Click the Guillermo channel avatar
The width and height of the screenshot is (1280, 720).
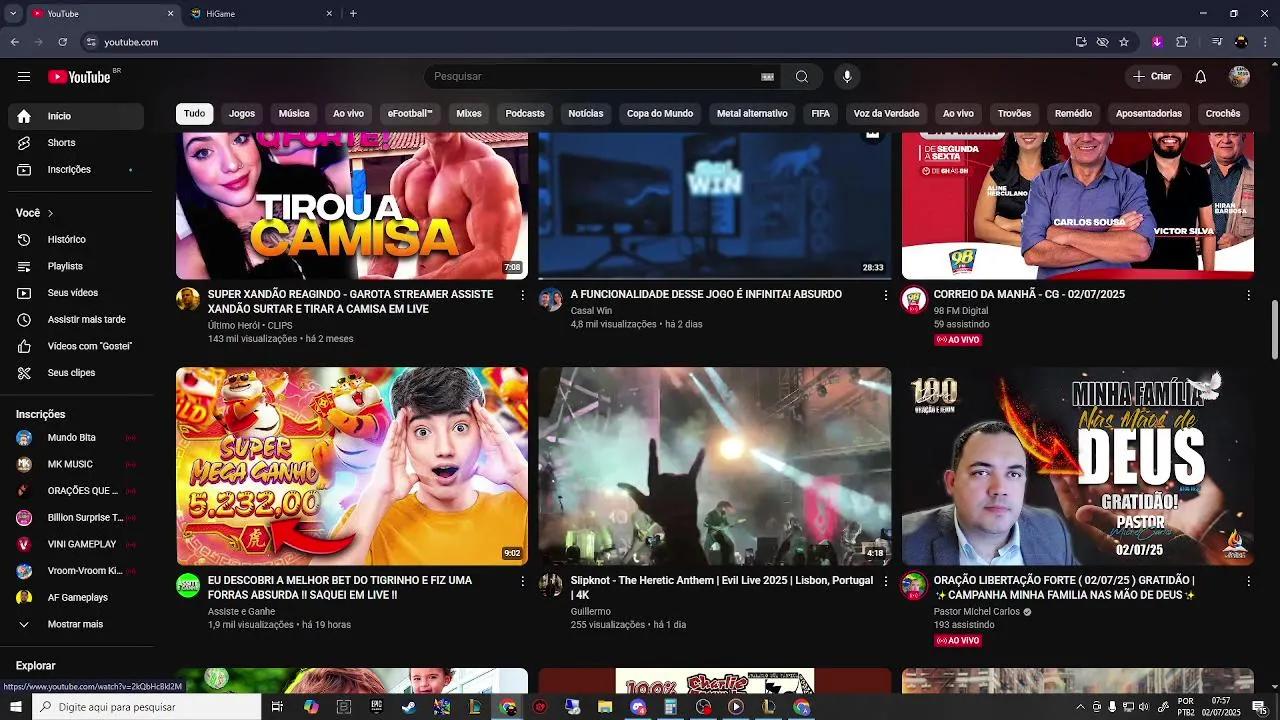551,585
